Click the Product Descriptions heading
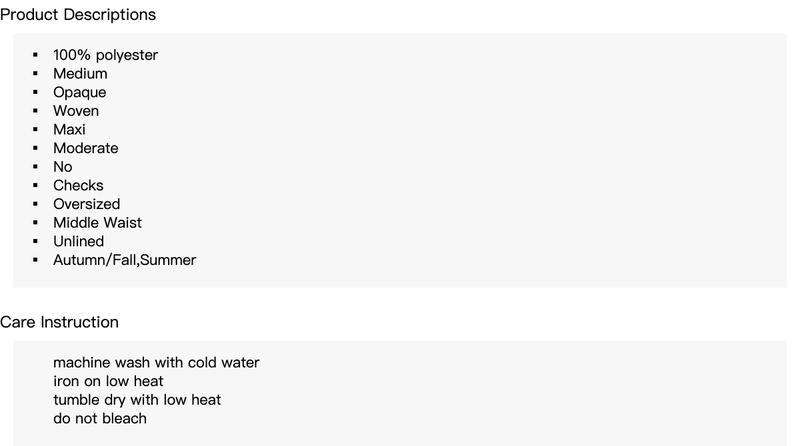This screenshot has width=800, height=446. [78, 15]
